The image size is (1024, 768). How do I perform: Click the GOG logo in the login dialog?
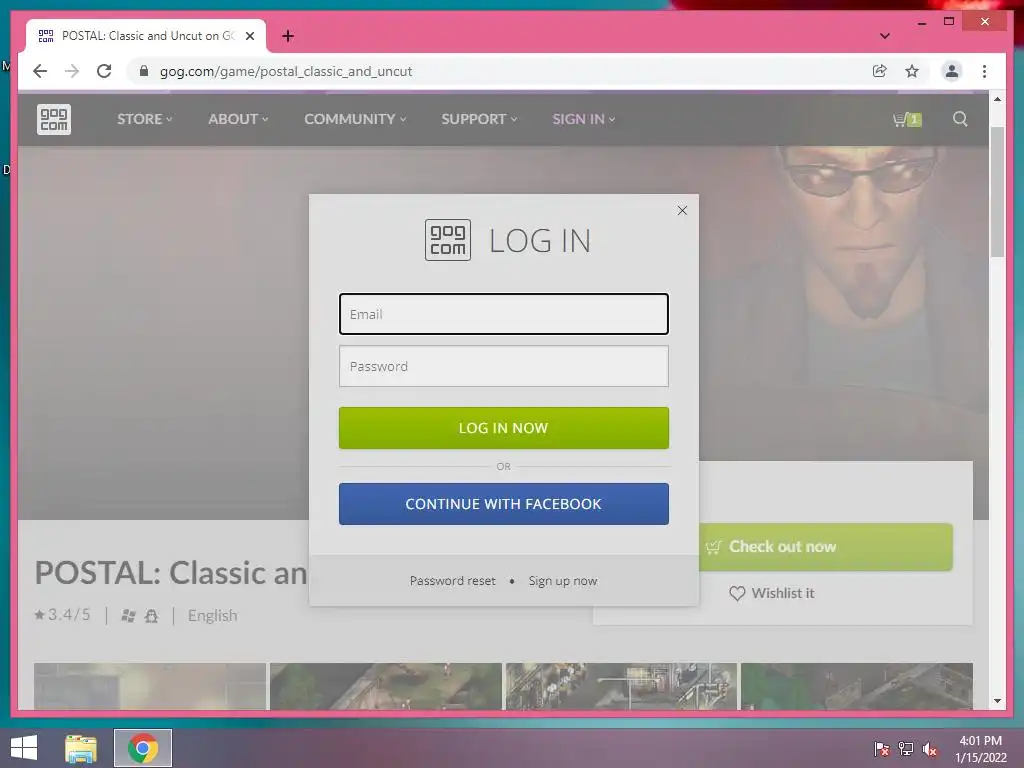[448, 240]
